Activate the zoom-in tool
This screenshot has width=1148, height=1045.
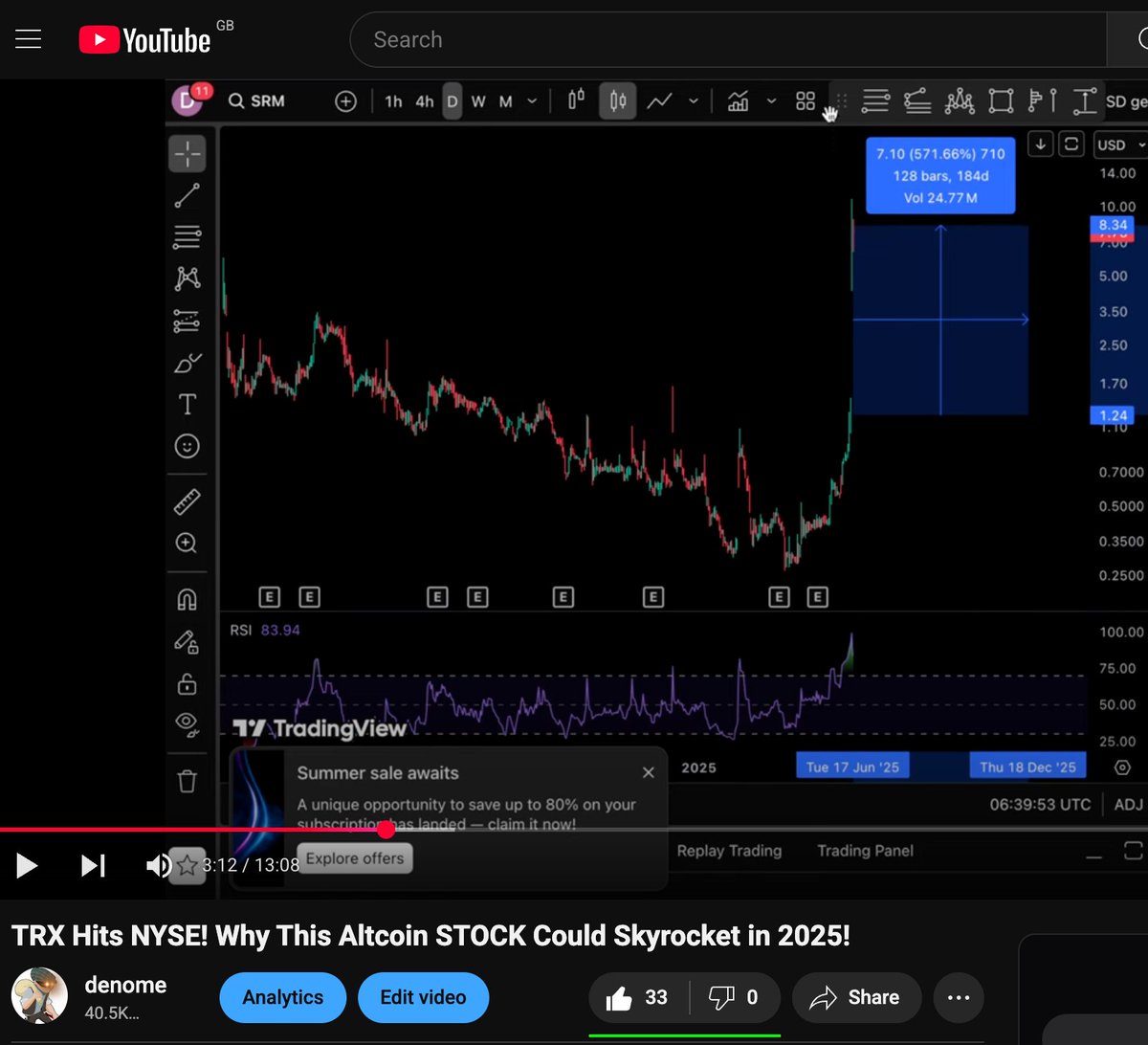tap(188, 543)
